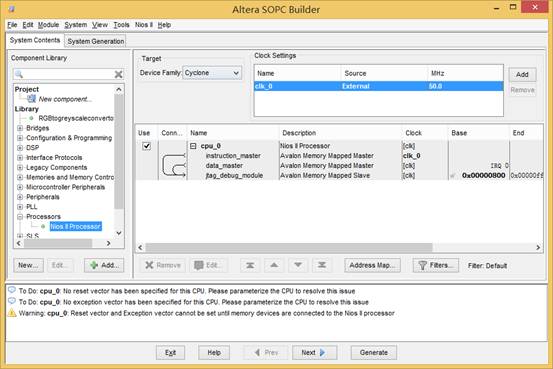Move selected component down one position
553x369 pixels.
(x=298, y=265)
